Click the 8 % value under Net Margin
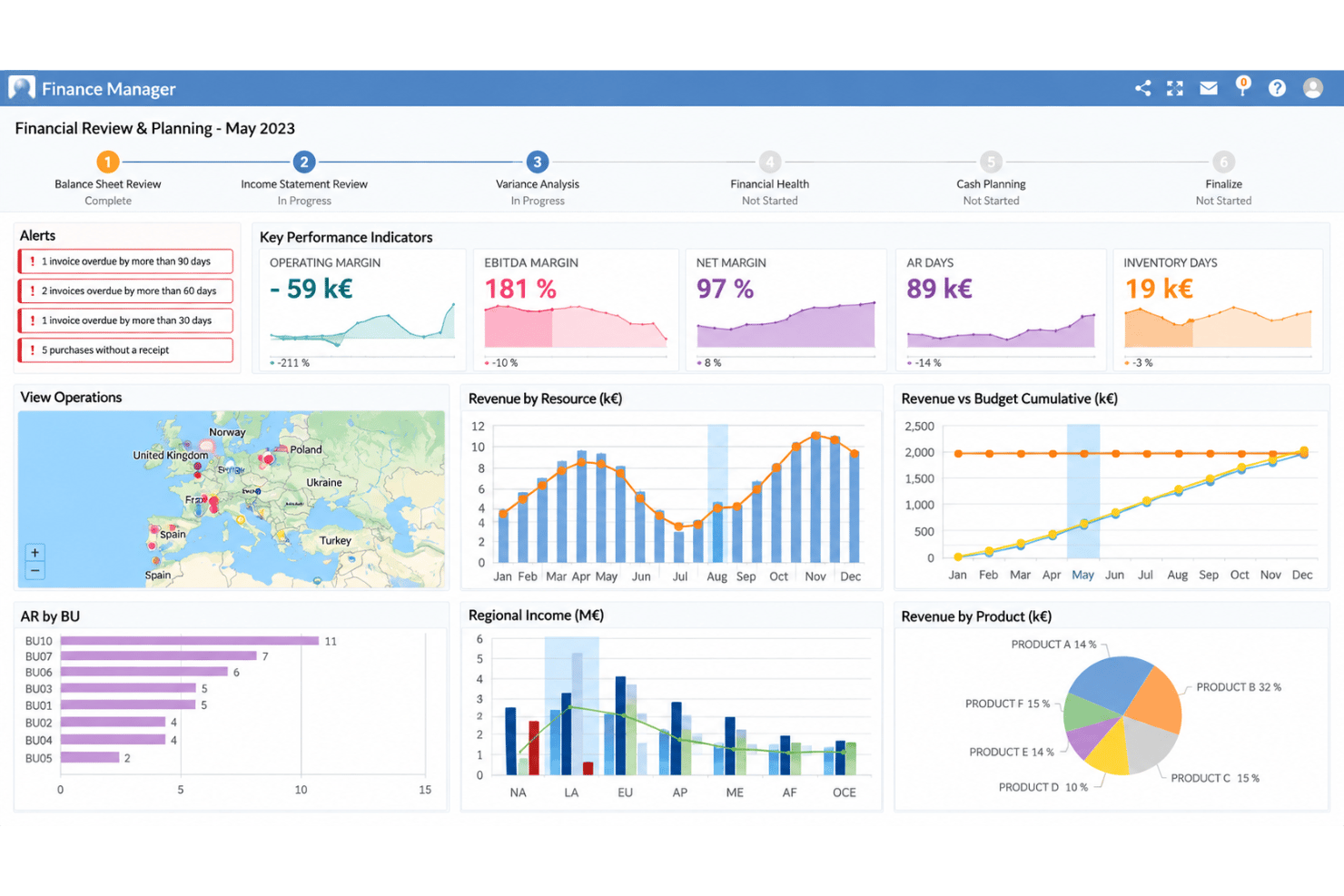The width and height of the screenshot is (1344, 896). click(x=712, y=363)
